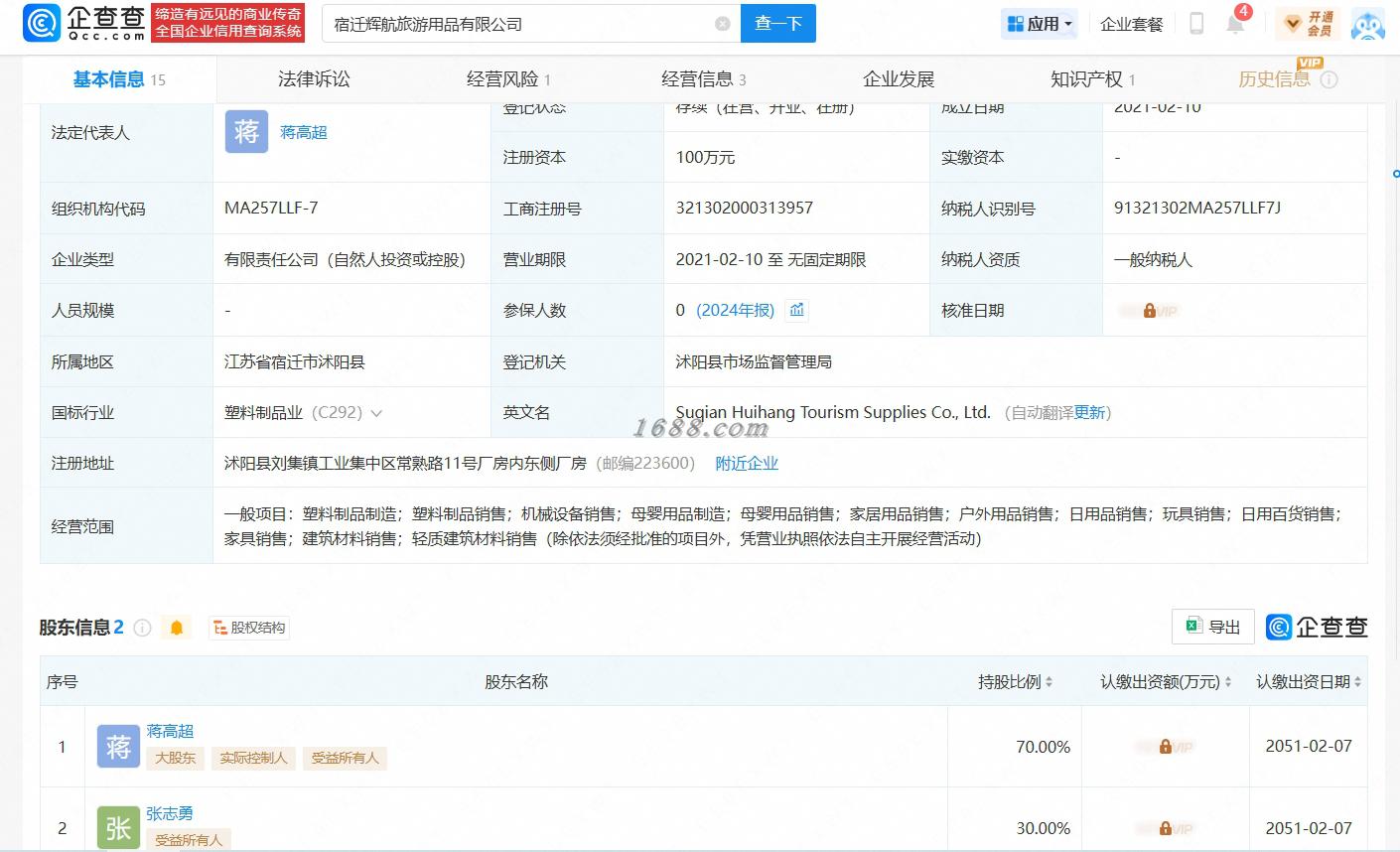This screenshot has height=852, width=1400.
Task: Click the 蒋 avatar beside 法定代表人
Action: [x=246, y=132]
